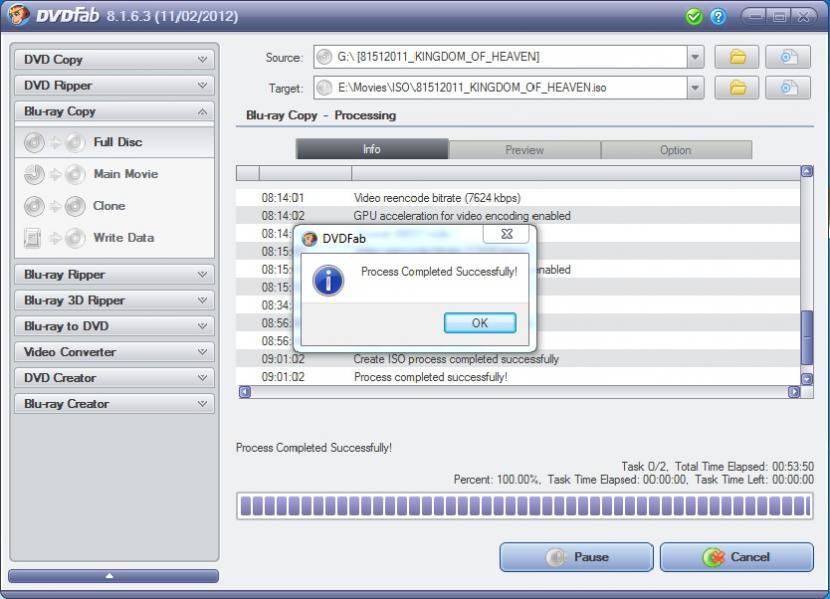Viewport: 830px width, 599px height.
Task: Select Write Data mode
Action: (114, 238)
